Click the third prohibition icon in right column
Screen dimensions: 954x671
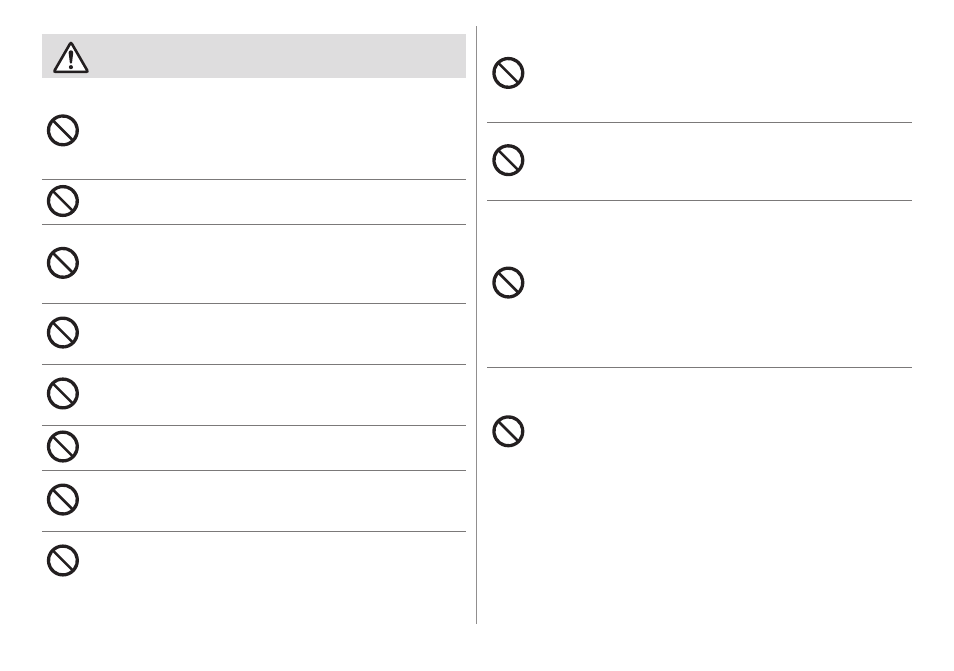(508, 282)
